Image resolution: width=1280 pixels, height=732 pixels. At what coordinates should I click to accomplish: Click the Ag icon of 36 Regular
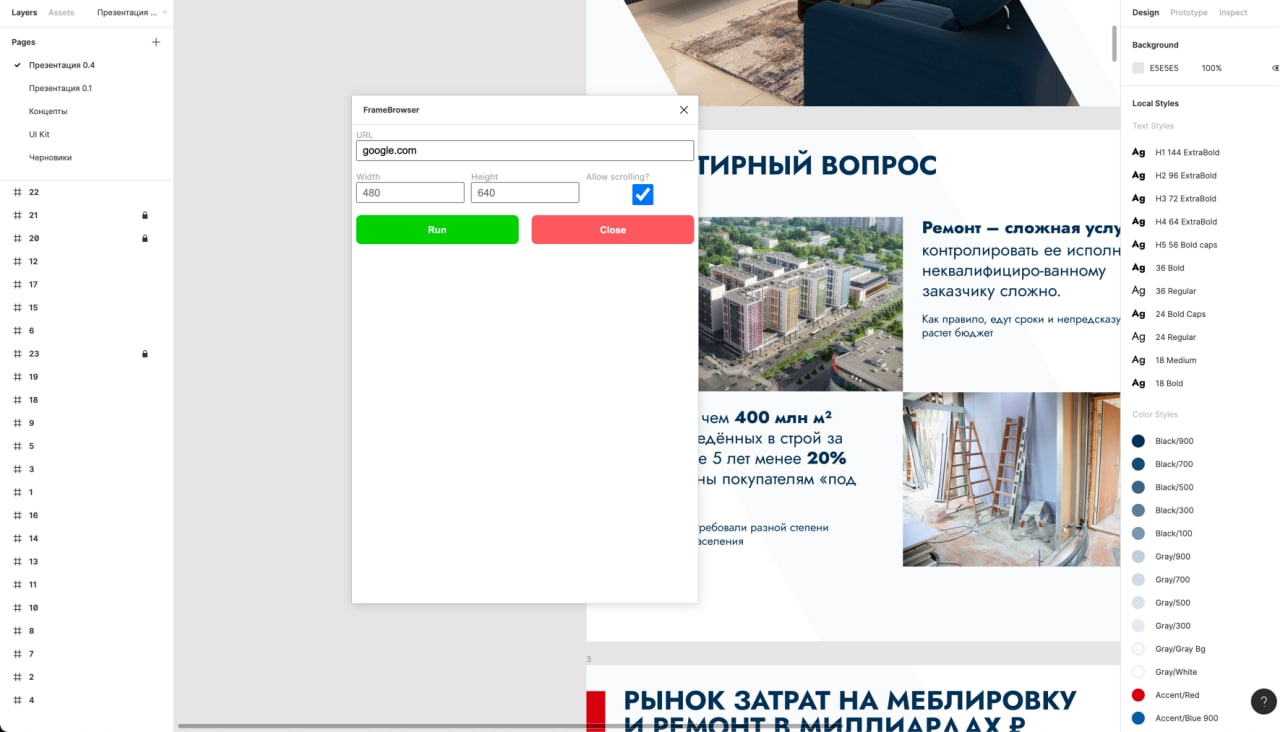[1138, 291]
